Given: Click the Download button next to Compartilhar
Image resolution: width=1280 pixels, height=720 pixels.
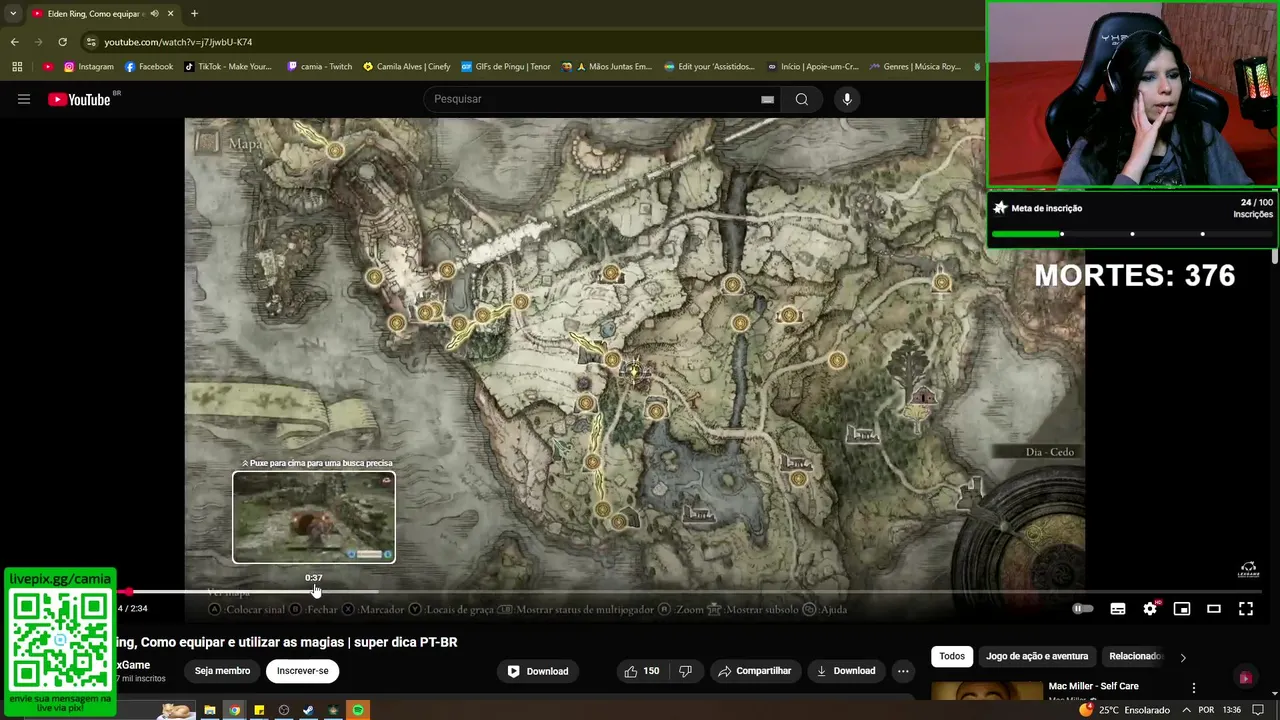Looking at the screenshot, I should click(x=846, y=671).
